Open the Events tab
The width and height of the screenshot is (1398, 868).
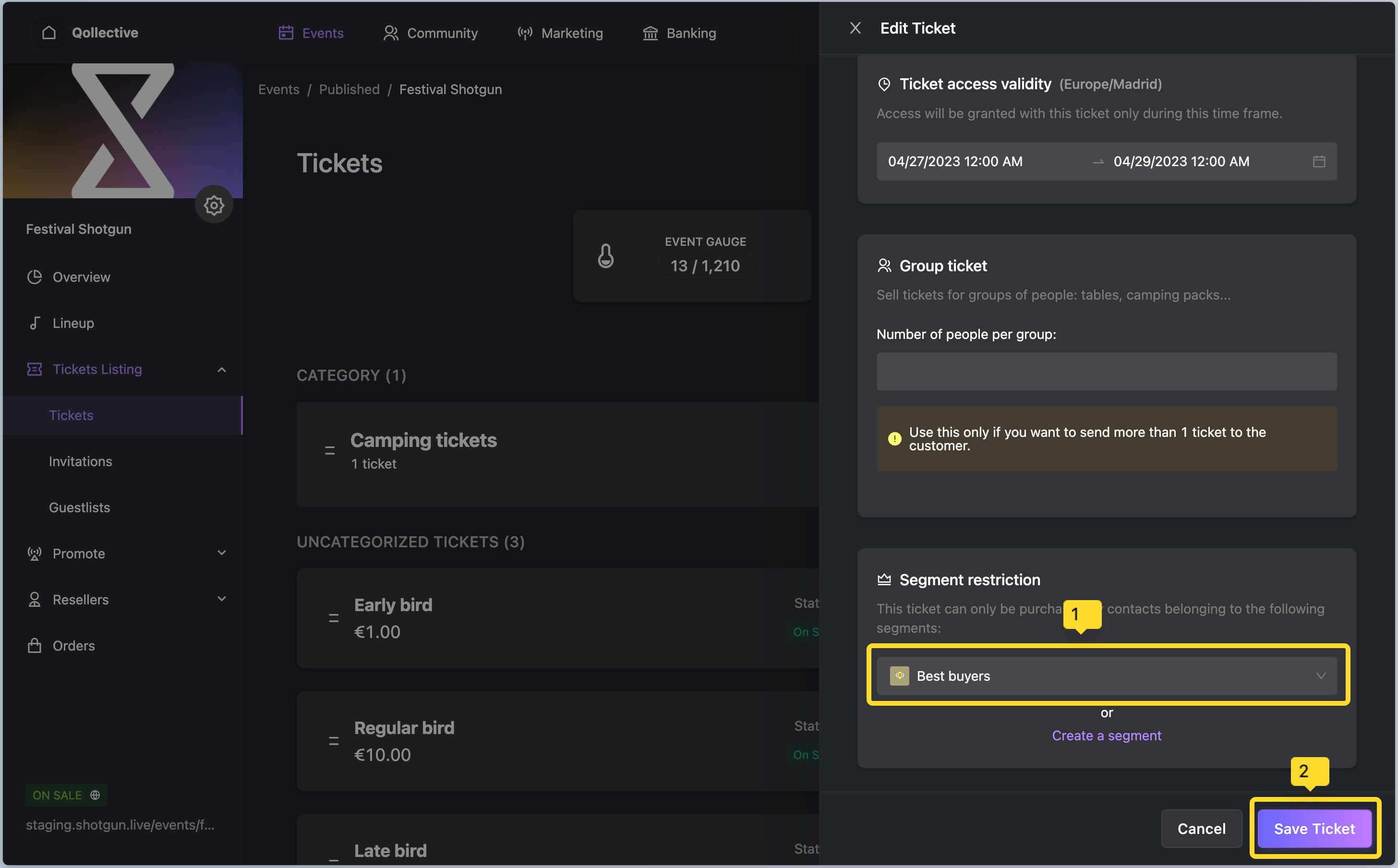click(x=311, y=33)
